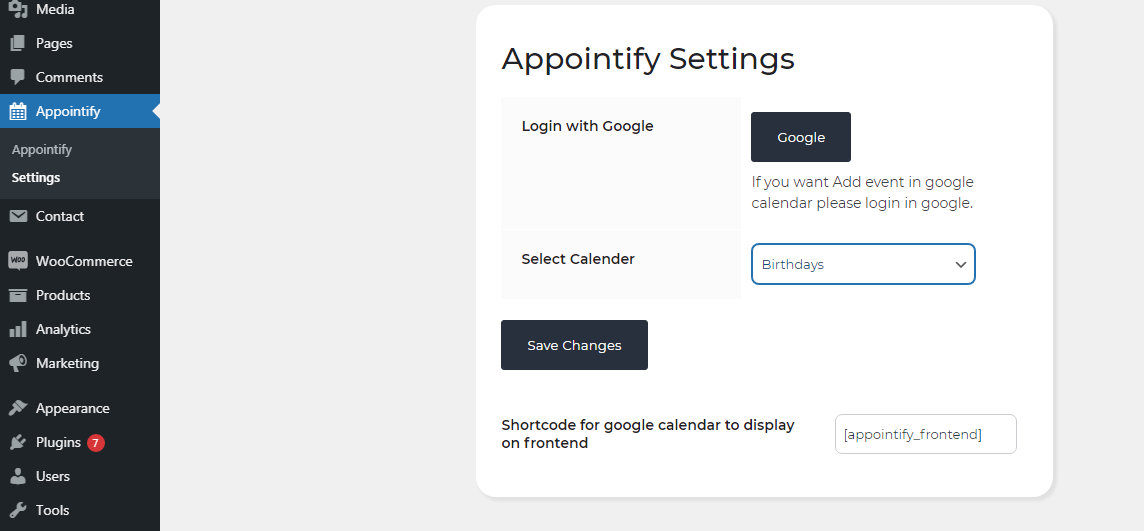The image size is (1144, 531).
Task: Open the Select Calender dropdown
Action: click(863, 264)
